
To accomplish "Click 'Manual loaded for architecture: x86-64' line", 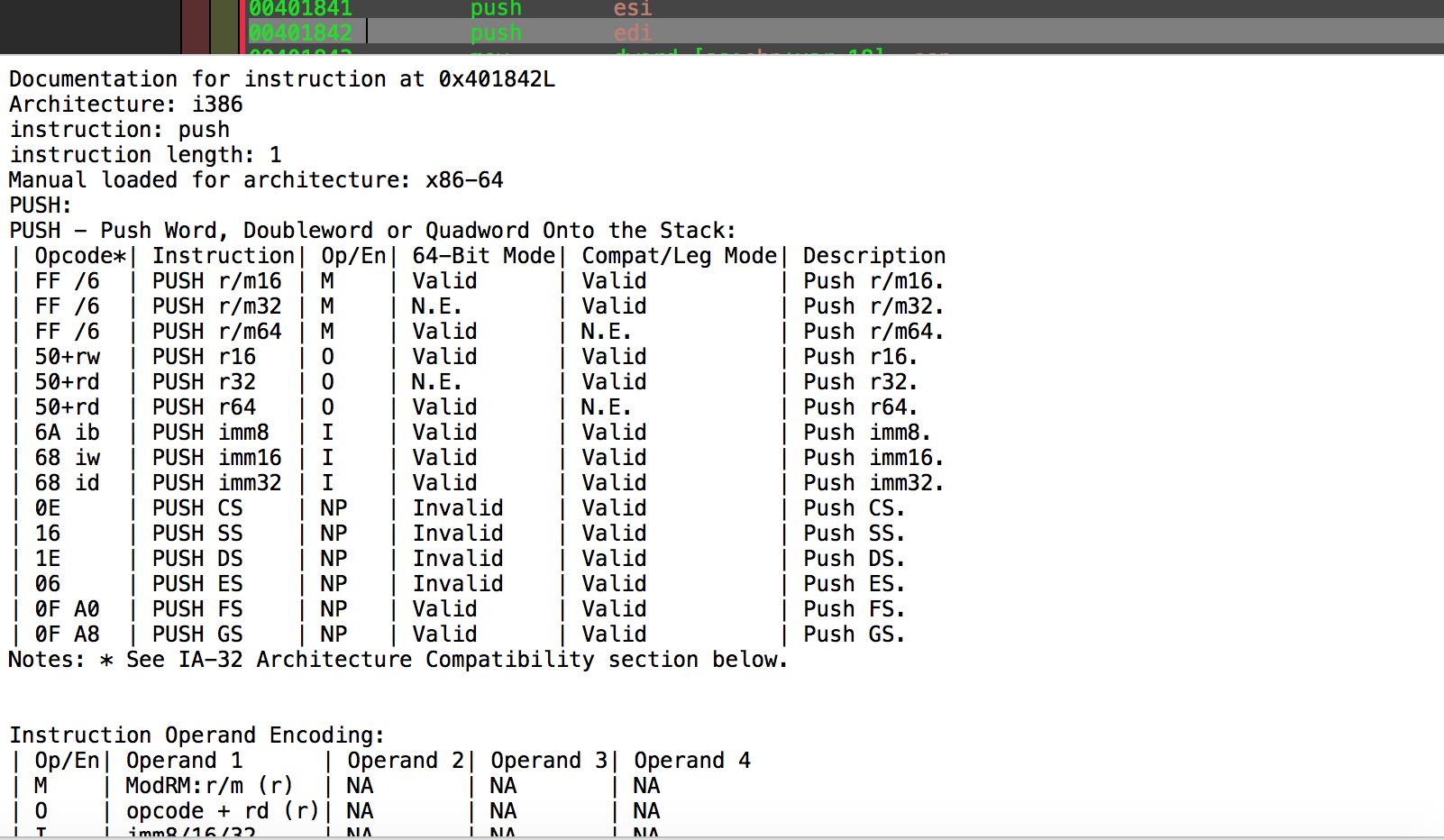I will (x=256, y=180).
